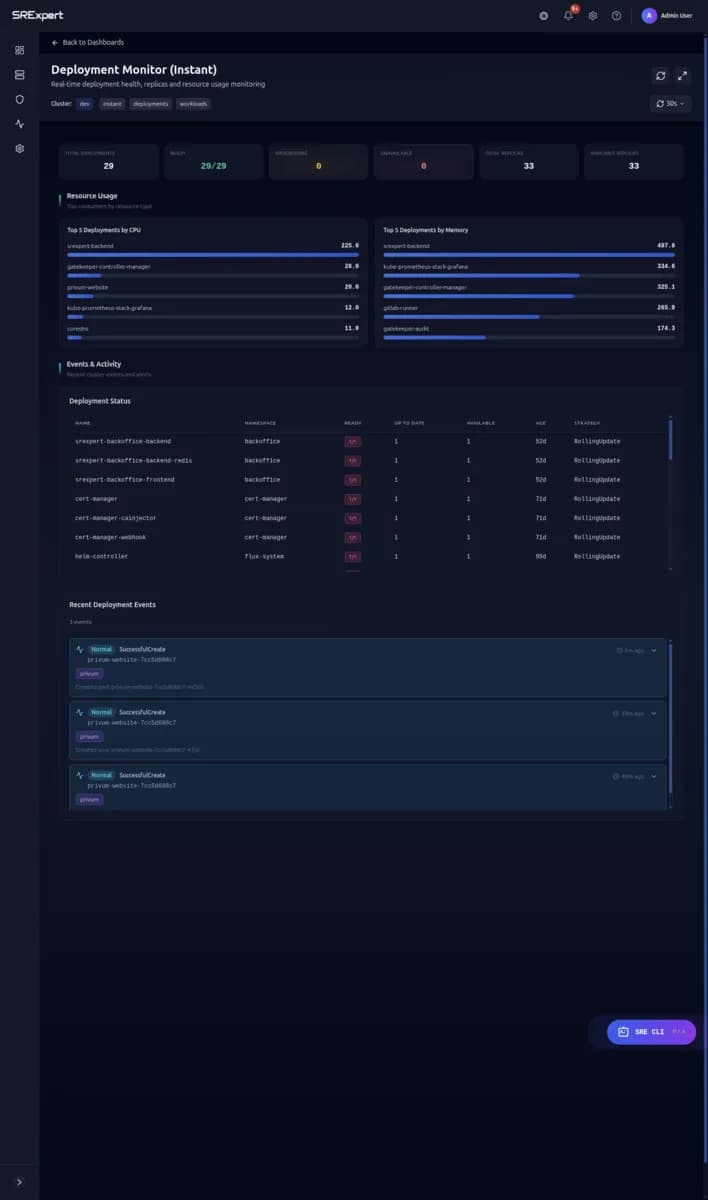Image resolution: width=708 pixels, height=1200 pixels.
Task: Sort by the NAMESPACE column header
Action: click(258, 423)
